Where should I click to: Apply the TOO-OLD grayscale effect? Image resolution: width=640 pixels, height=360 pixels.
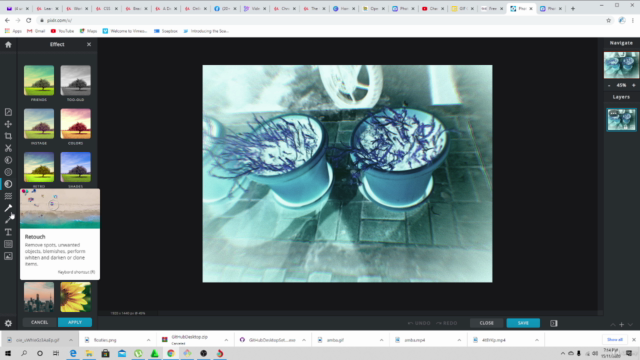pyautogui.click(x=76, y=81)
